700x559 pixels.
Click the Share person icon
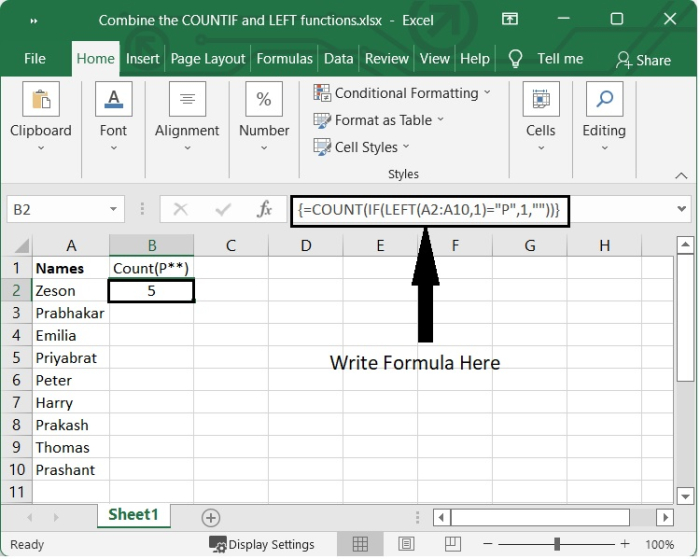pyautogui.click(x=623, y=60)
